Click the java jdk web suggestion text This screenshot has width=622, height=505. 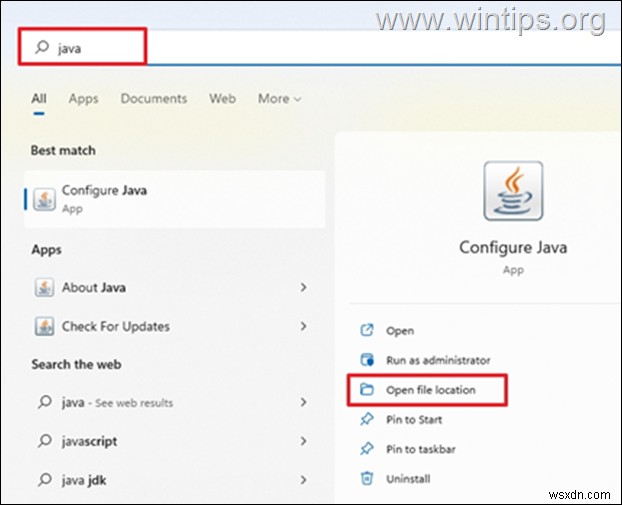coord(84,480)
